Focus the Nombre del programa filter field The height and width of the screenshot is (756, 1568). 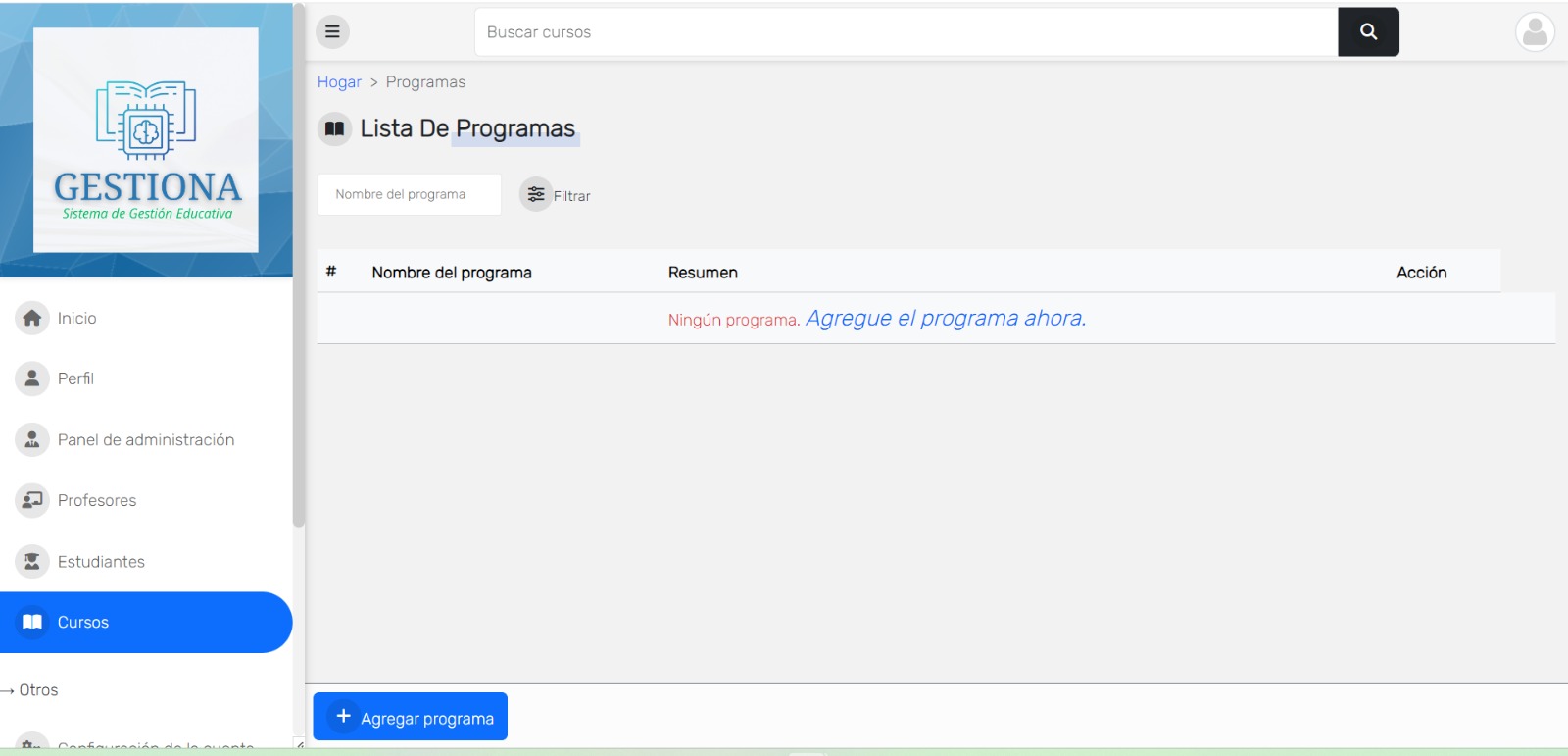[x=409, y=194]
